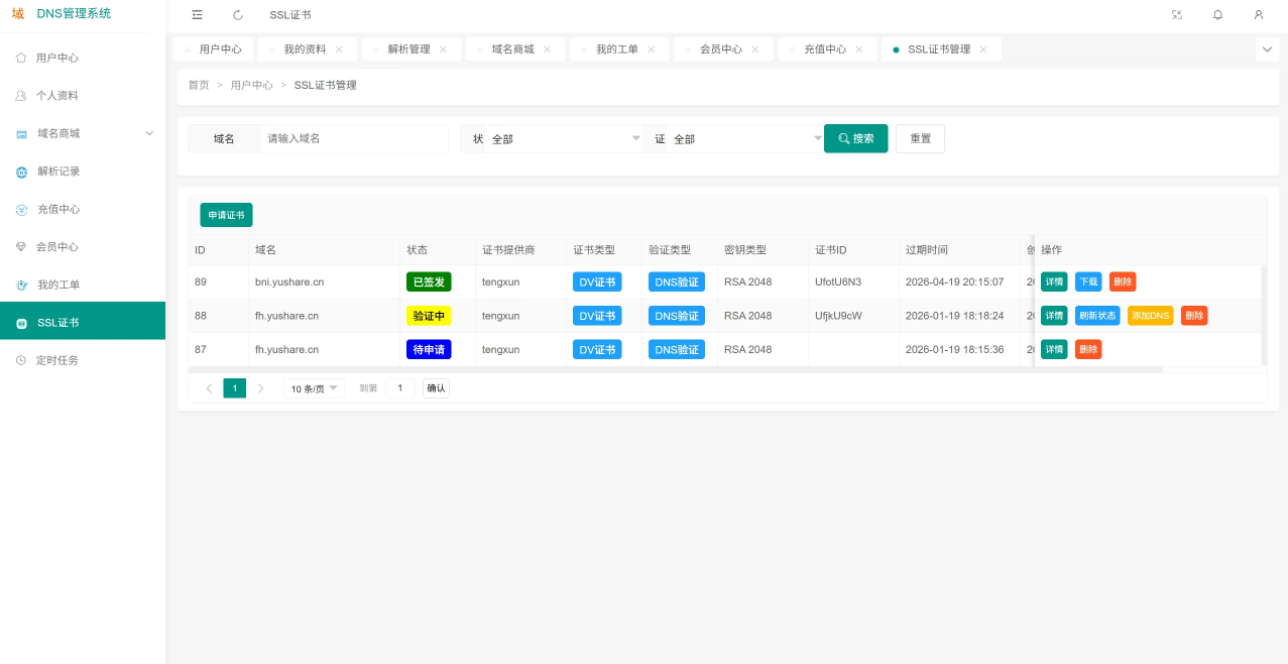Expand the tab list chevron at far right
Viewport: 1288px width, 664px height.
pyautogui.click(x=1267, y=49)
